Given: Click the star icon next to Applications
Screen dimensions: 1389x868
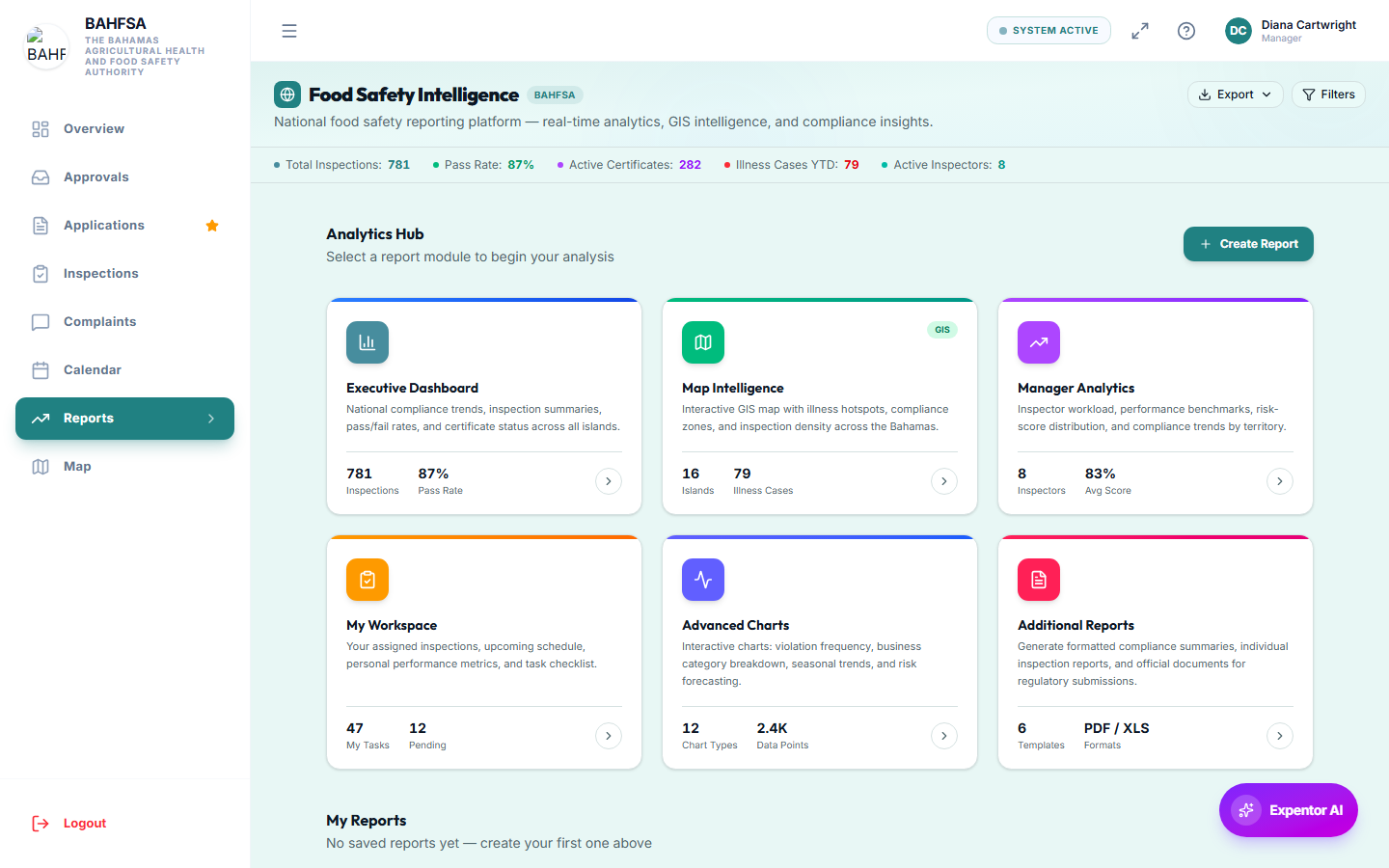Looking at the screenshot, I should pyautogui.click(x=212, y=226).
